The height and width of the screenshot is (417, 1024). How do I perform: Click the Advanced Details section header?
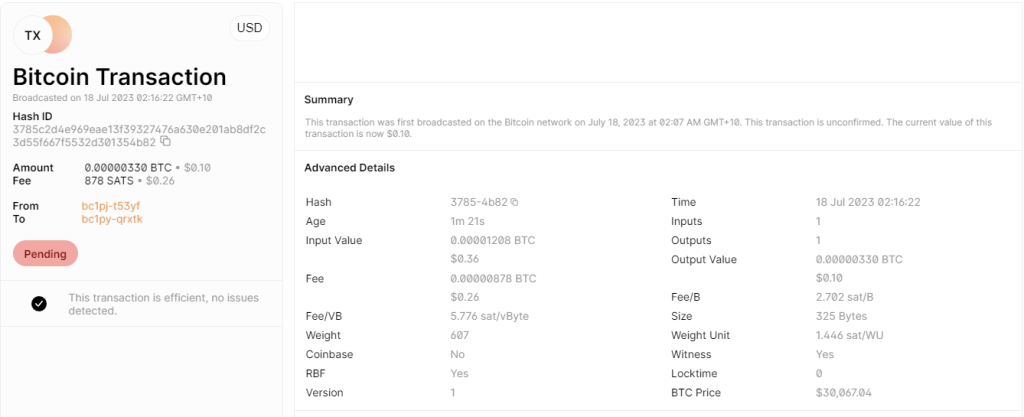pos(349,167)
